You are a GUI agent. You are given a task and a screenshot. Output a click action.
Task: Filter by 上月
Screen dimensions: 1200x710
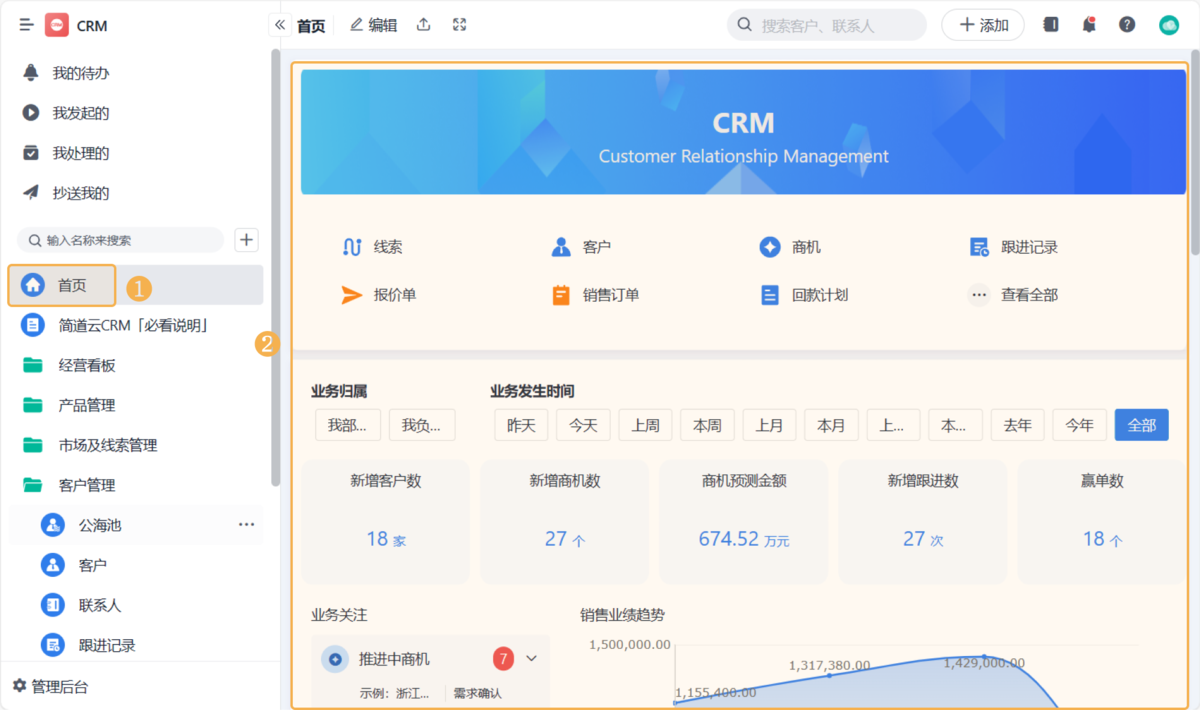click(769, 425)
